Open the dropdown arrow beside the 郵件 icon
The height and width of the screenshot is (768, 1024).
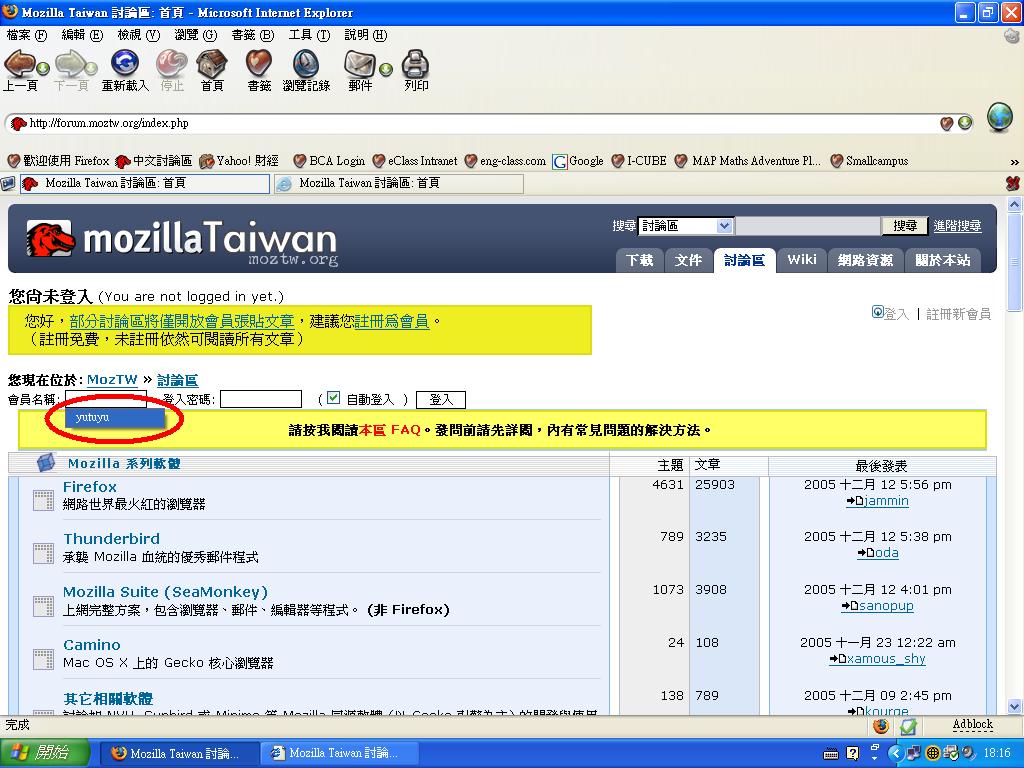pyautogui.click(x=386, y=69)
